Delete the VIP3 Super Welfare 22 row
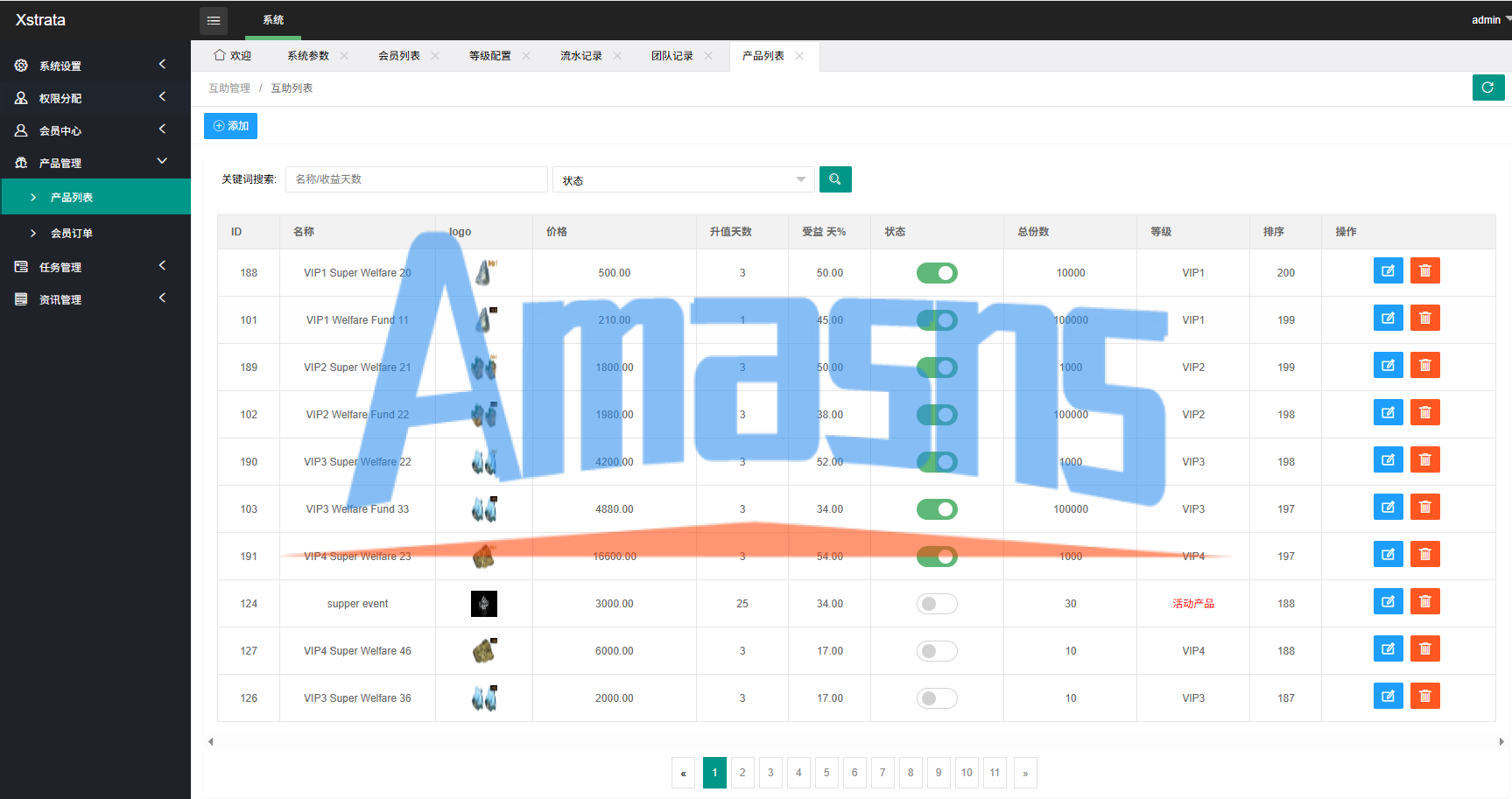 1425,460
